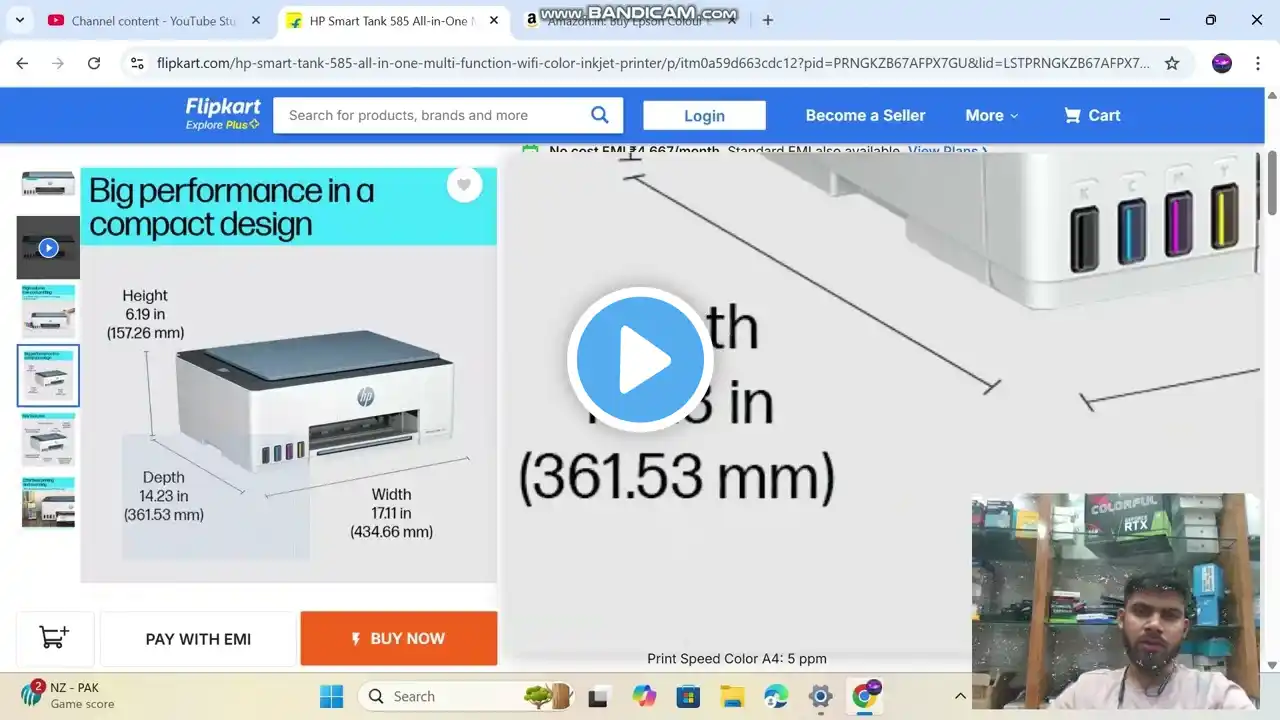The width and height of the screenshot is (1280, 720).
Task: Open Task View on the taskbar
Action: point(598,696)
